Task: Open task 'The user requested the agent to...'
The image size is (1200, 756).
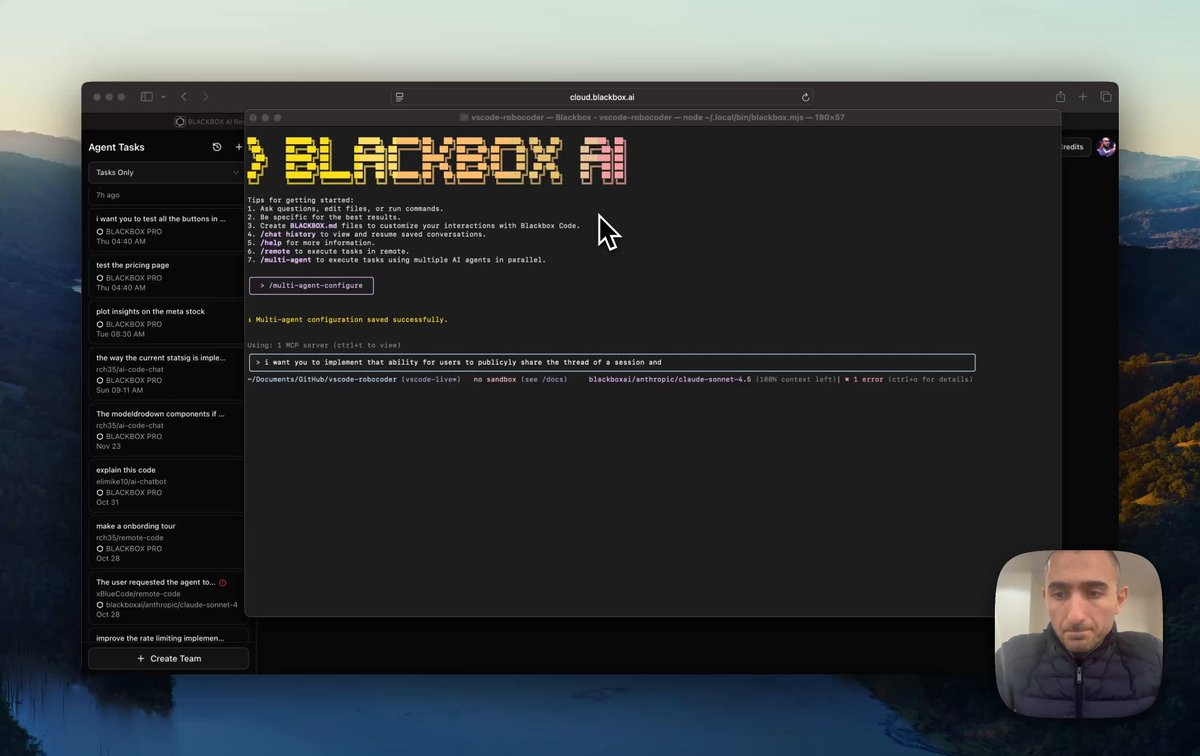Action: tap(166, 597)
